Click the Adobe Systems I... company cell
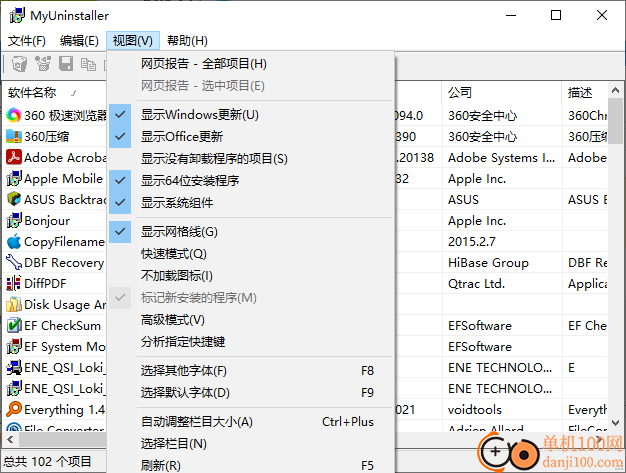Screen dimensions: 626x473 coord(501,158)
